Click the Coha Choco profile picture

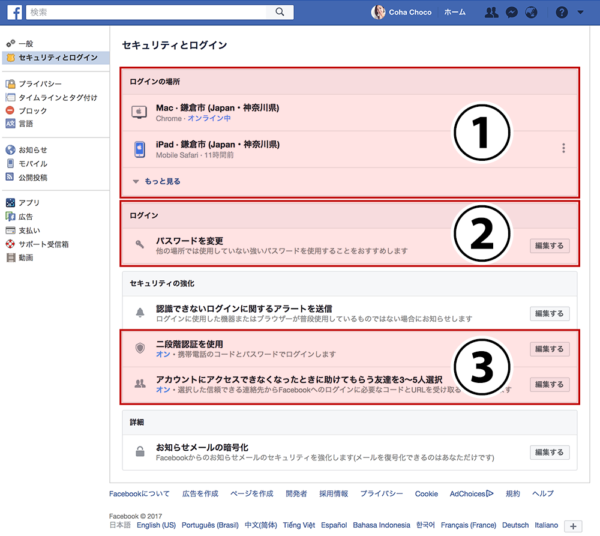(x=378, y=12)
